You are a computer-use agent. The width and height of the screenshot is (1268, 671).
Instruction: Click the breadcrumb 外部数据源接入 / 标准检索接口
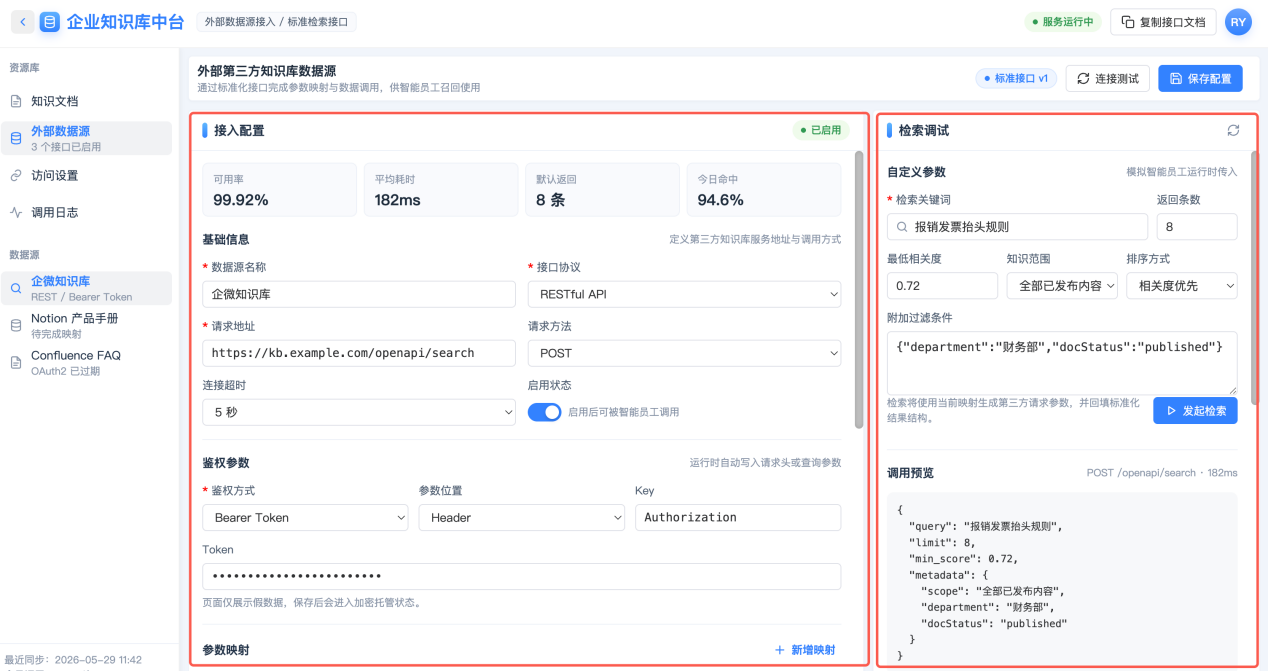277,22
